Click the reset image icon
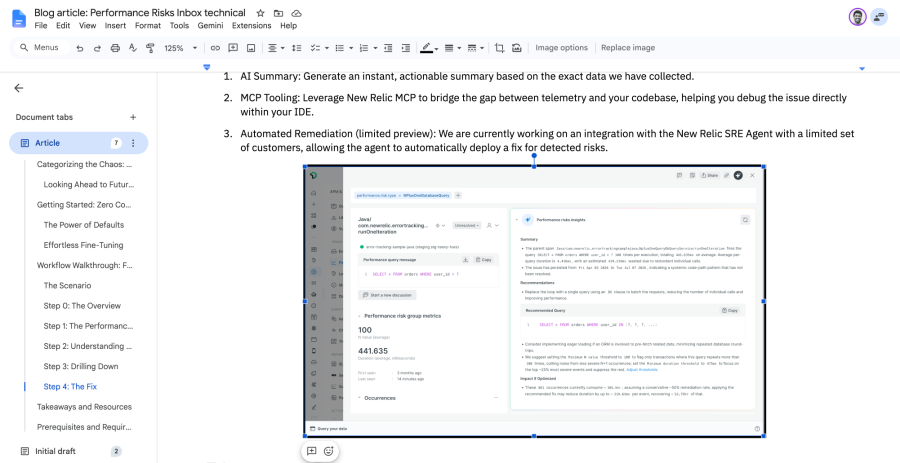This screenshot has height=463, width=900. click(x=517, y=48)
